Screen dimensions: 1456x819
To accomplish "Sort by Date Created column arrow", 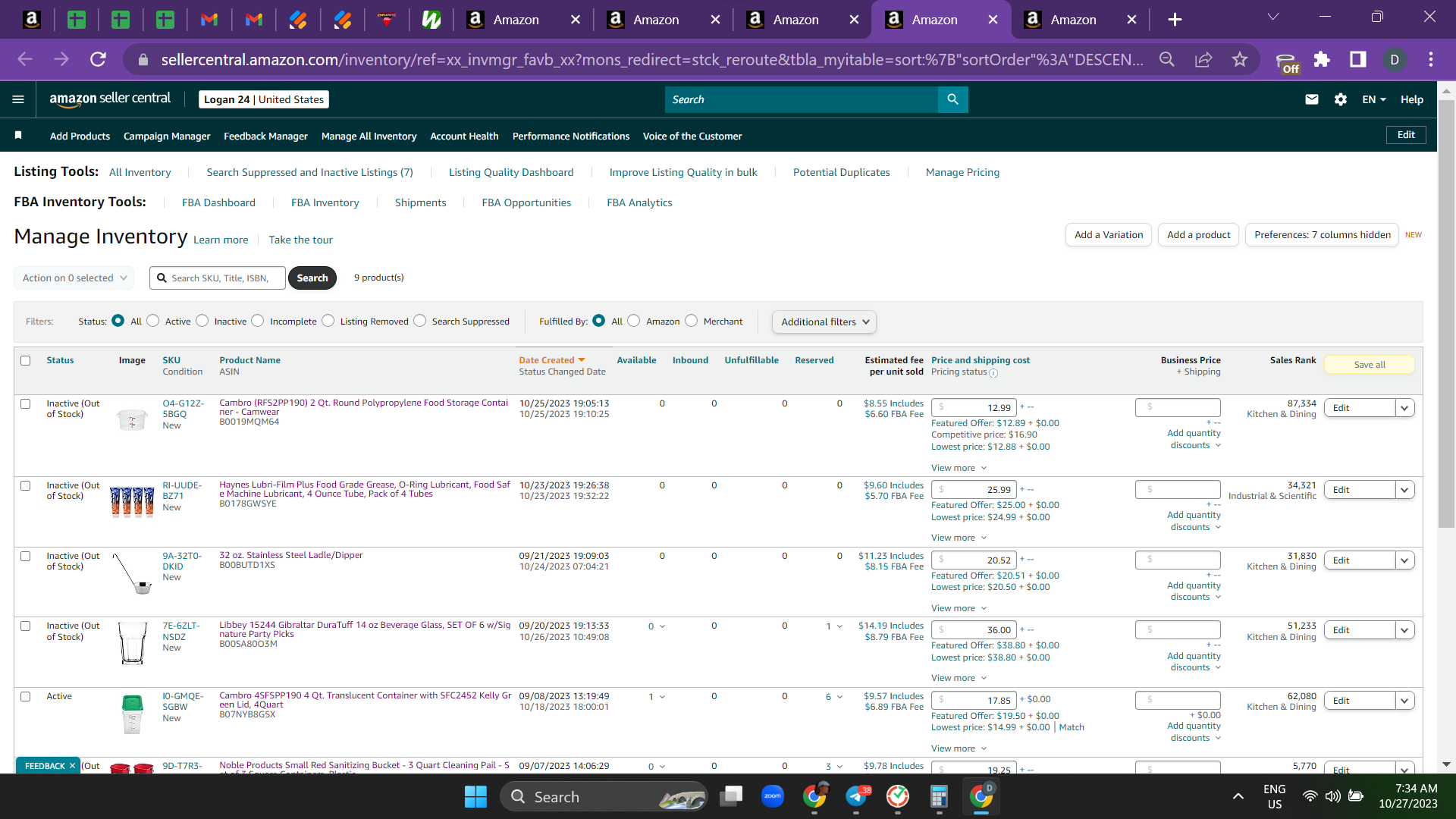I will (x=582, y=360).
